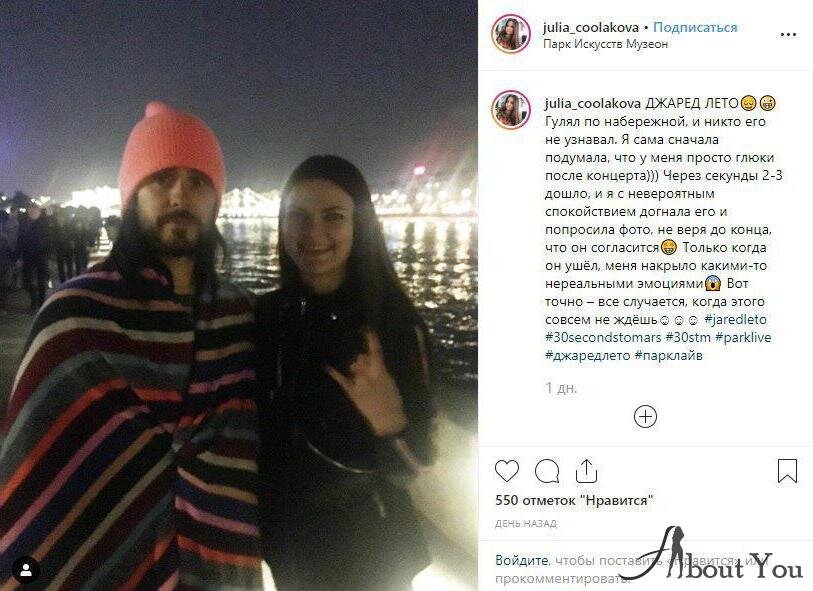Open the #джаредлето hashtag
Image resolution: width=813 pixels, height=591 pixels.
pos(587,356)
